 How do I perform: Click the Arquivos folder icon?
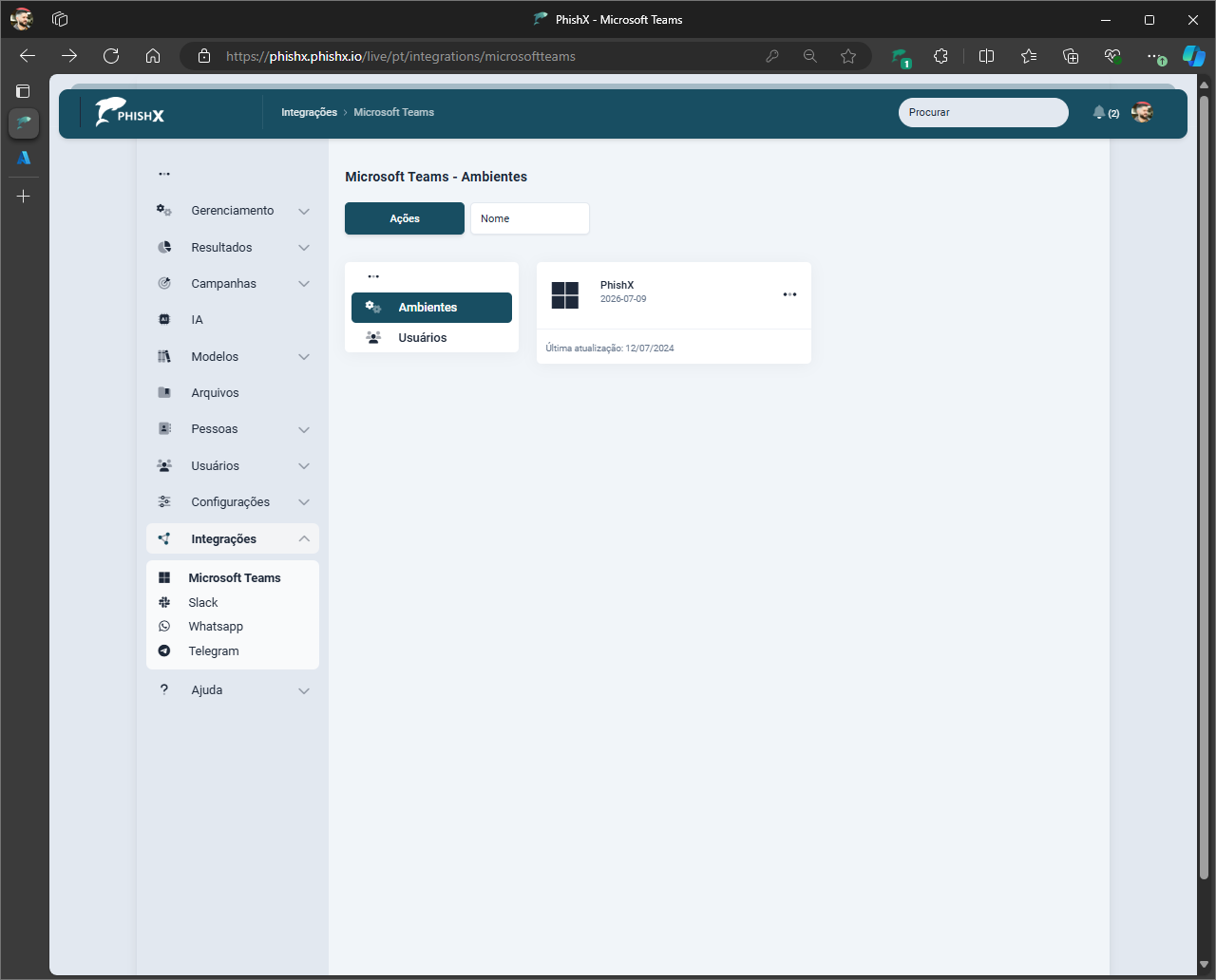tap(164, 392)
